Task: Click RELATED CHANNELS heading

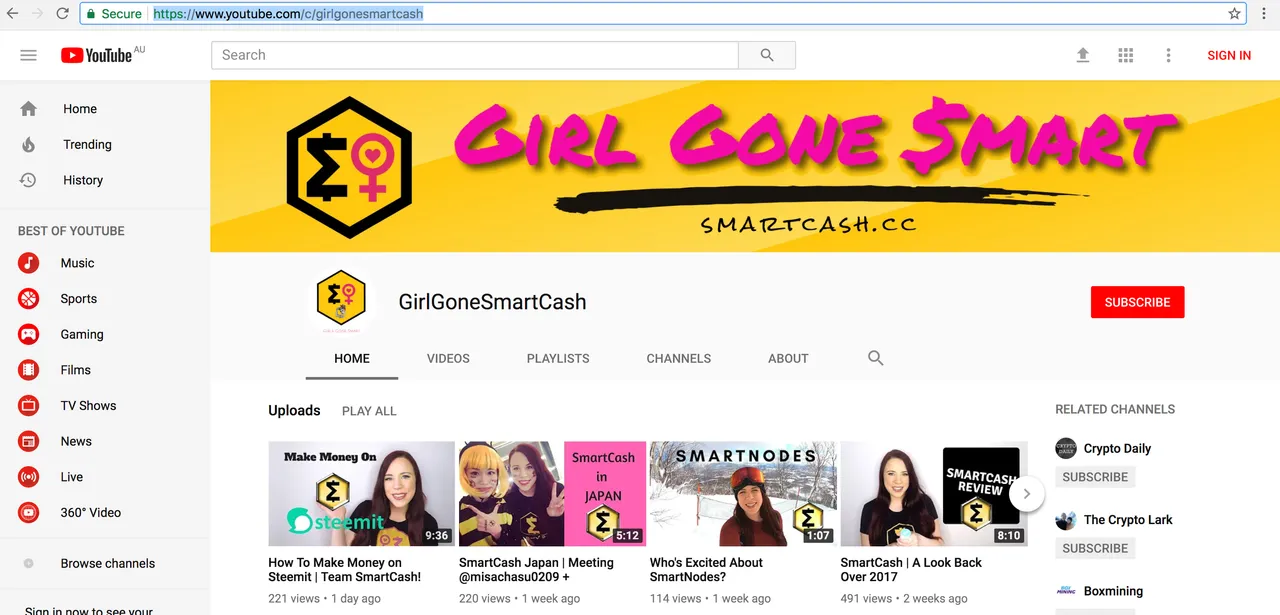Action: coord(1115,409)
